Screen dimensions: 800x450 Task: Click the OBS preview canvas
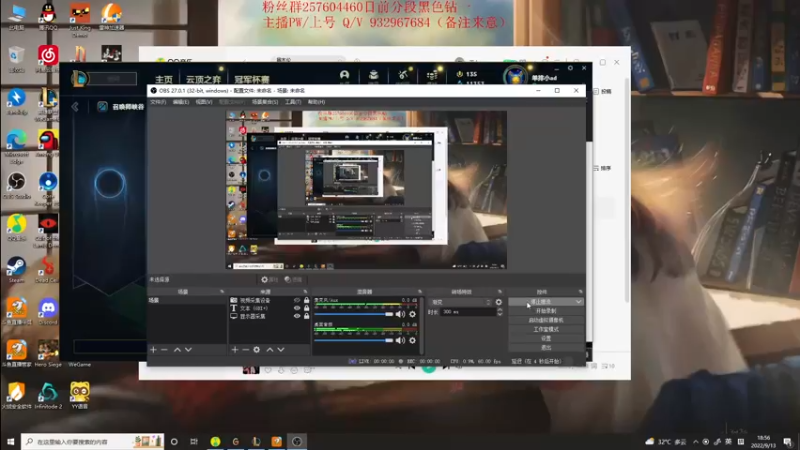366,190
